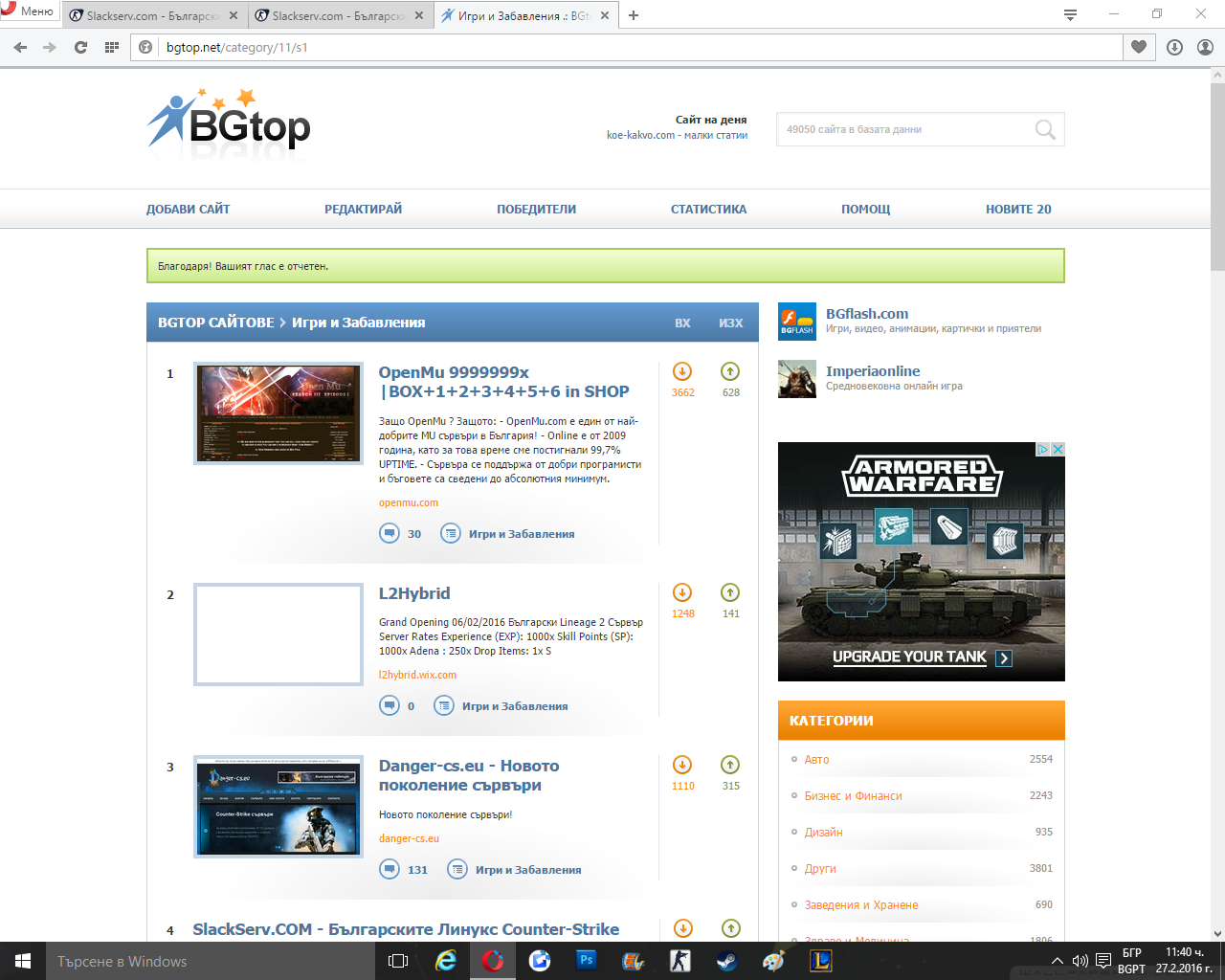Open the tab menu icon in title bar
Image resolution: width=1225 pixels, height=980 pixels.
(1070, 14)
